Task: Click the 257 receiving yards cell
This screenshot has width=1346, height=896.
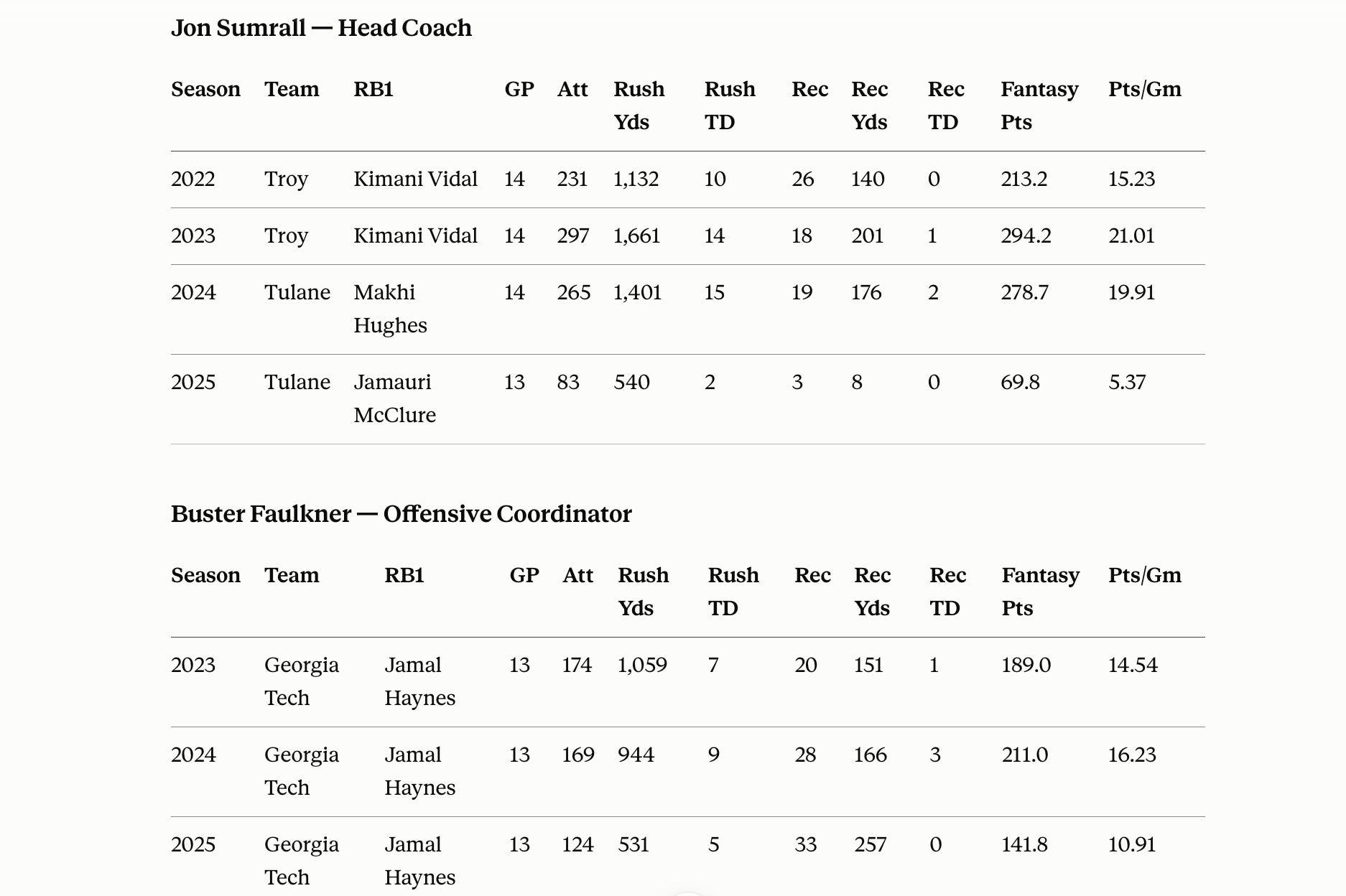Action: 870,844
